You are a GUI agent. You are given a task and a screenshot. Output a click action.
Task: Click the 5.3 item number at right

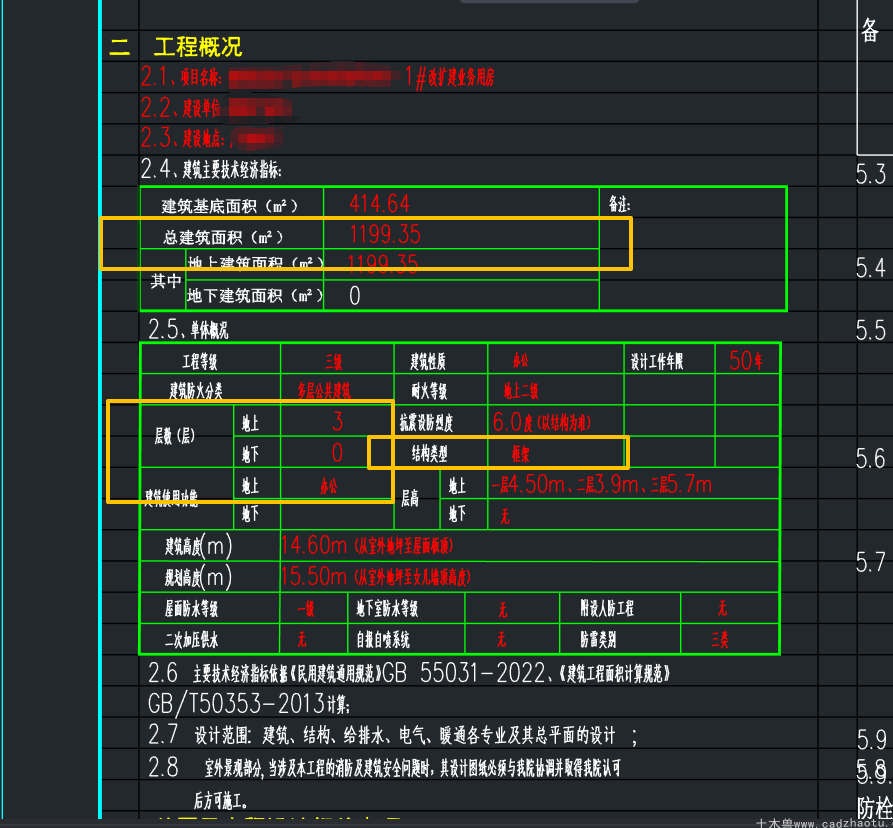tap(871, 174)
